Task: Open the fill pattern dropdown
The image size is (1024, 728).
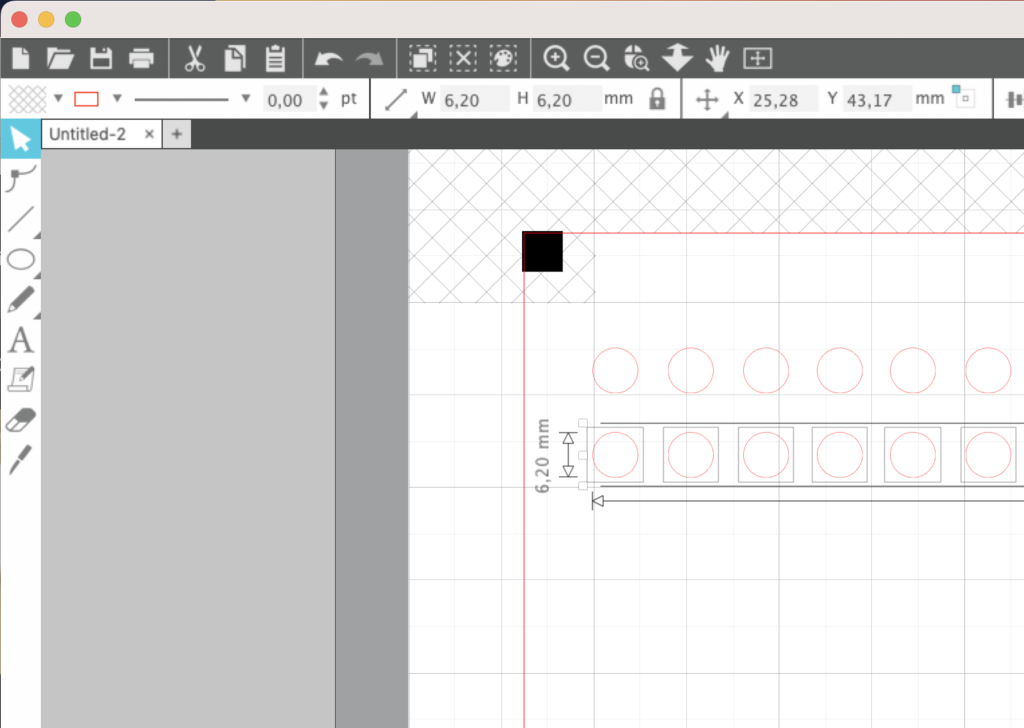Action: coord(58,99)
